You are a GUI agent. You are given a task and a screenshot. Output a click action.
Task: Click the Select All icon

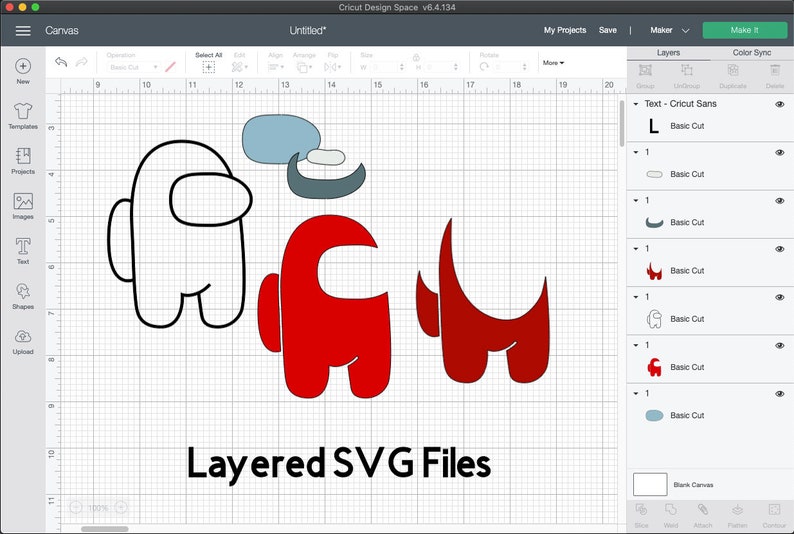[x=209, y=67]
